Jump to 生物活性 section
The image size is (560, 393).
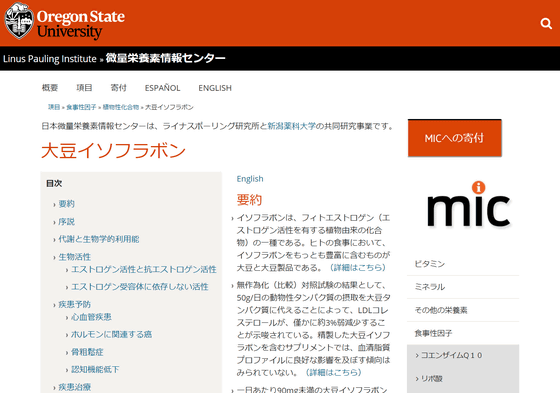75,257
